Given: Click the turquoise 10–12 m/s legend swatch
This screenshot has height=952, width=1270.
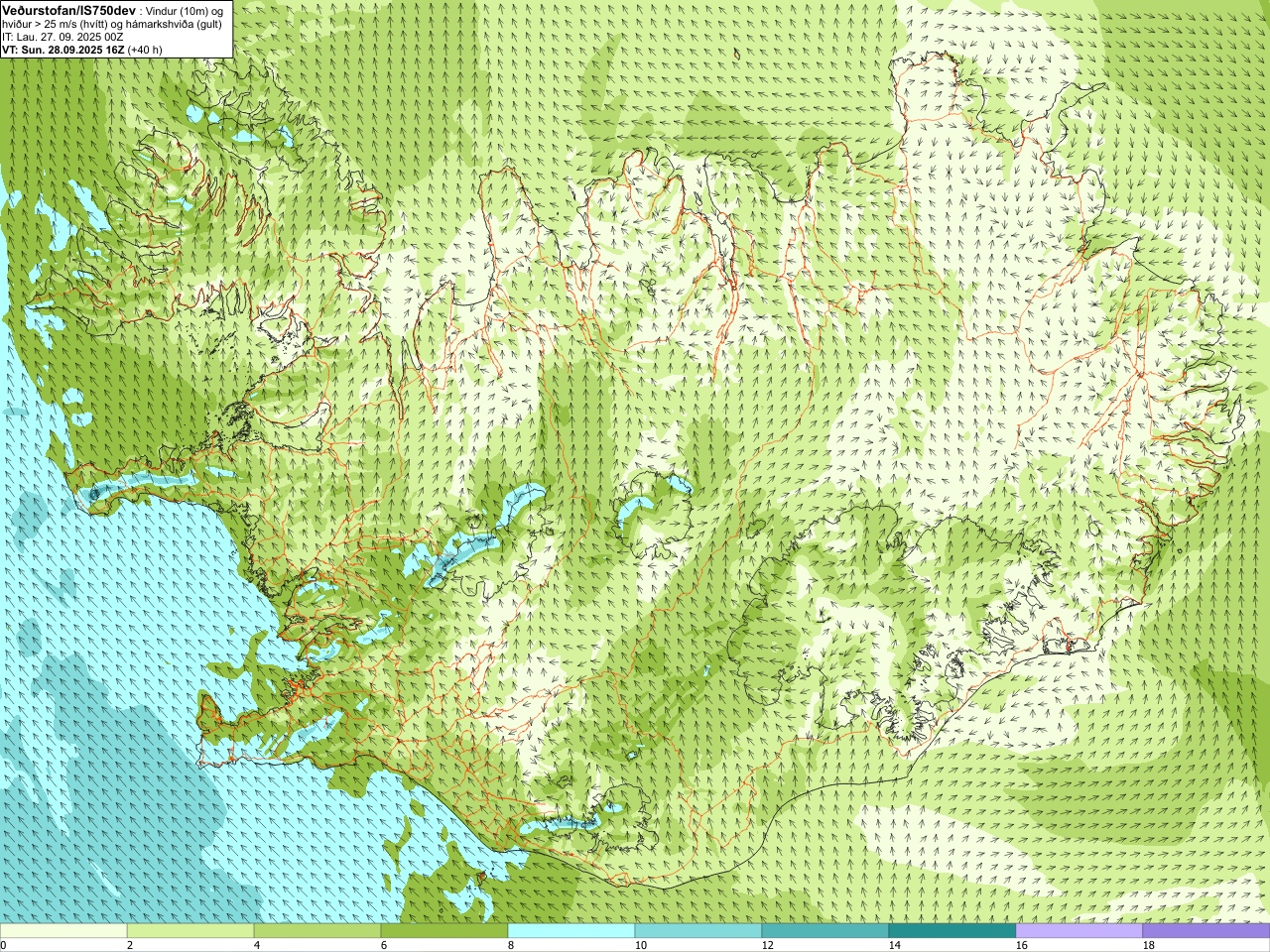Looking at the screenshot, I should [x=698, y=931].
